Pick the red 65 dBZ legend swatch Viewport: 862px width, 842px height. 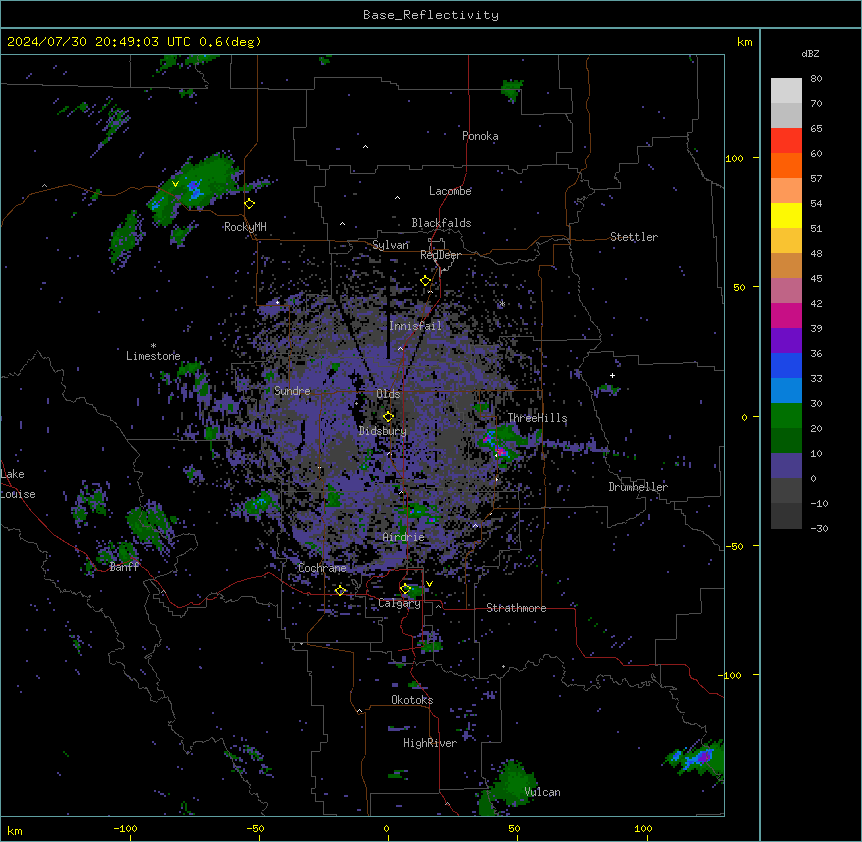[786, 140]
